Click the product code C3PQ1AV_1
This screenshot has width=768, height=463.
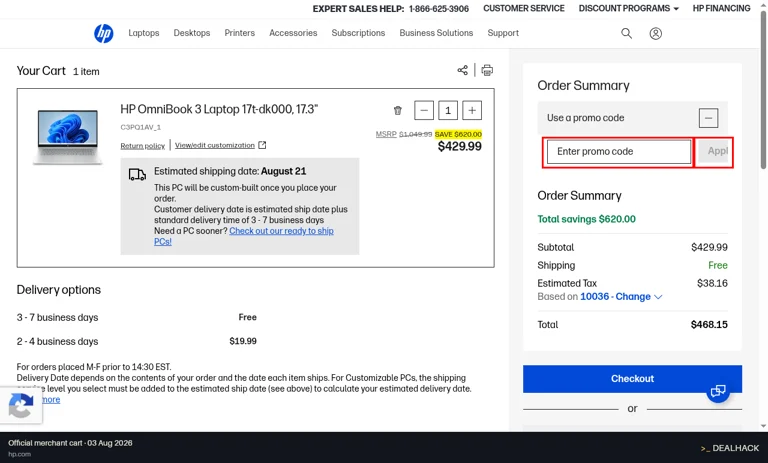(141, 127)
